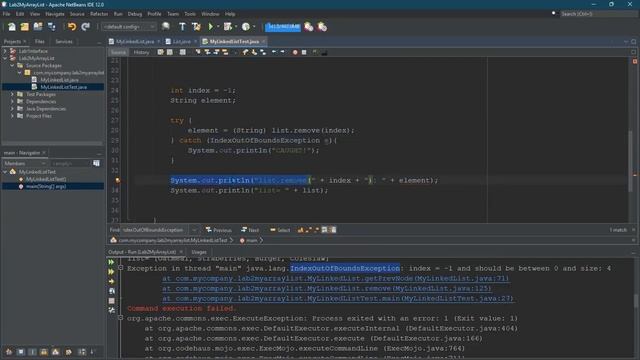Image resolution: width=640 pixels, height=360 pixels.
Task: Click the New Project toolbar icon
Action: pos(25,27)
